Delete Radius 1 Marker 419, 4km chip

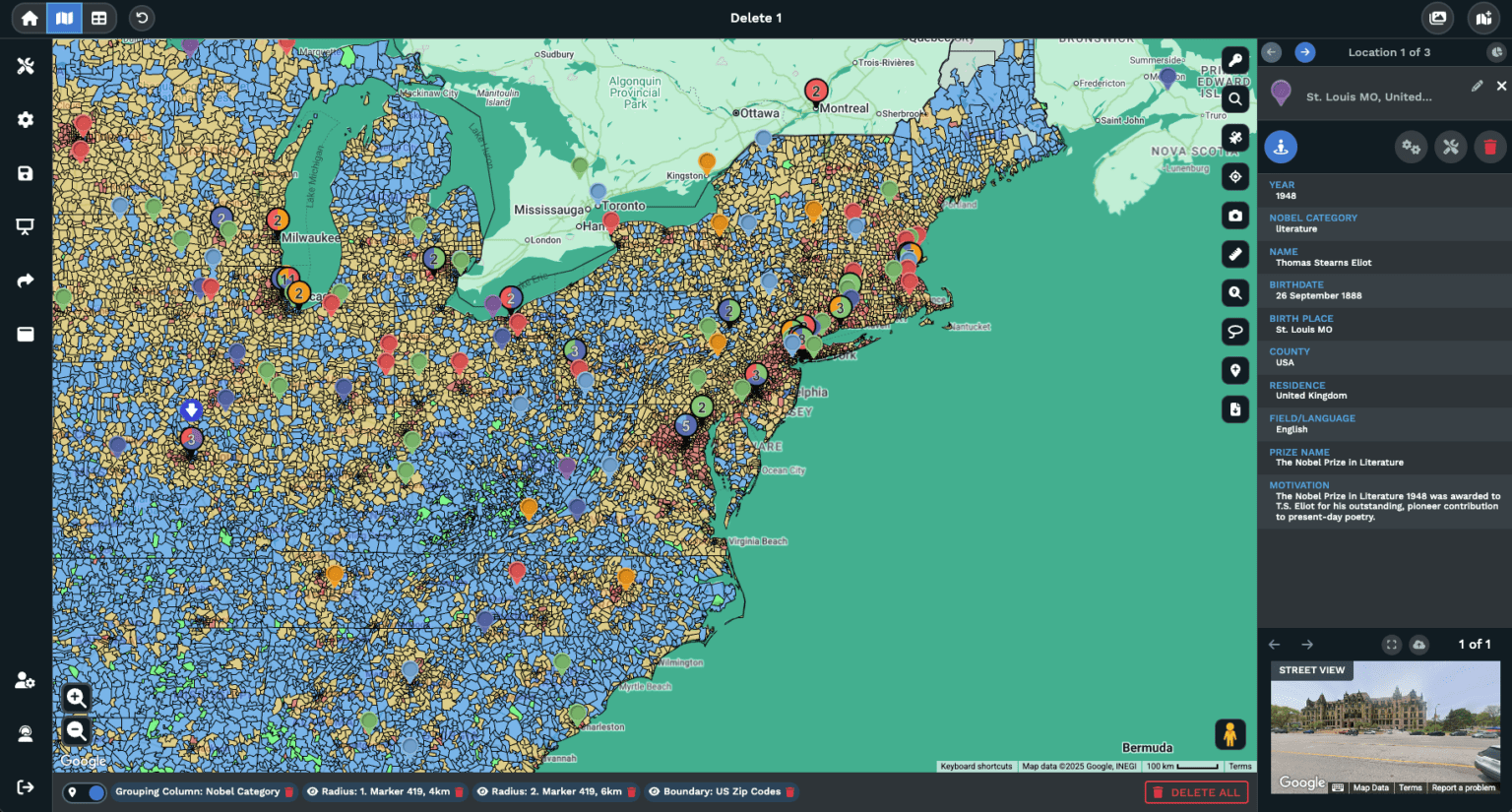tap(459, 791)
